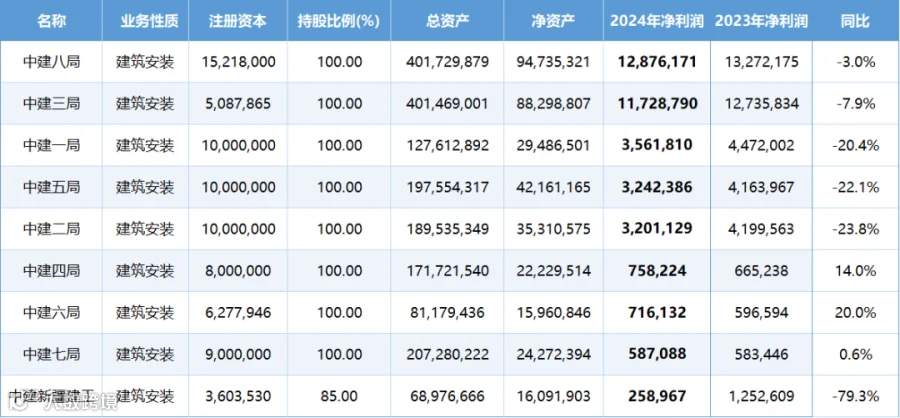Click total assets 171,721,540
The image size is (900, 418).
[x=448, y=270]
